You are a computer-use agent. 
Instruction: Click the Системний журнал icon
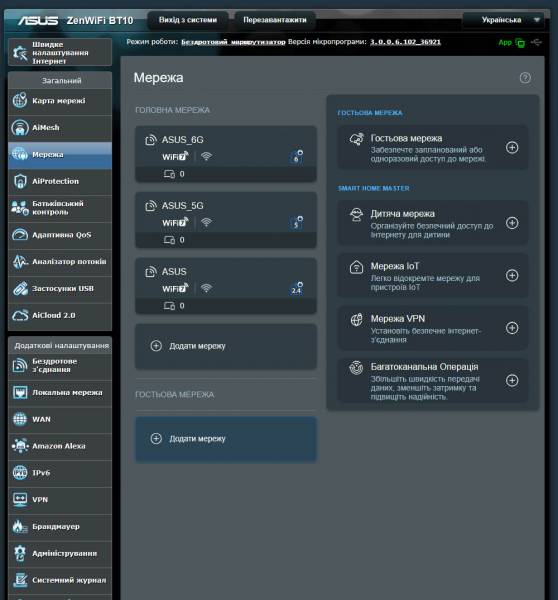point(20,580)
